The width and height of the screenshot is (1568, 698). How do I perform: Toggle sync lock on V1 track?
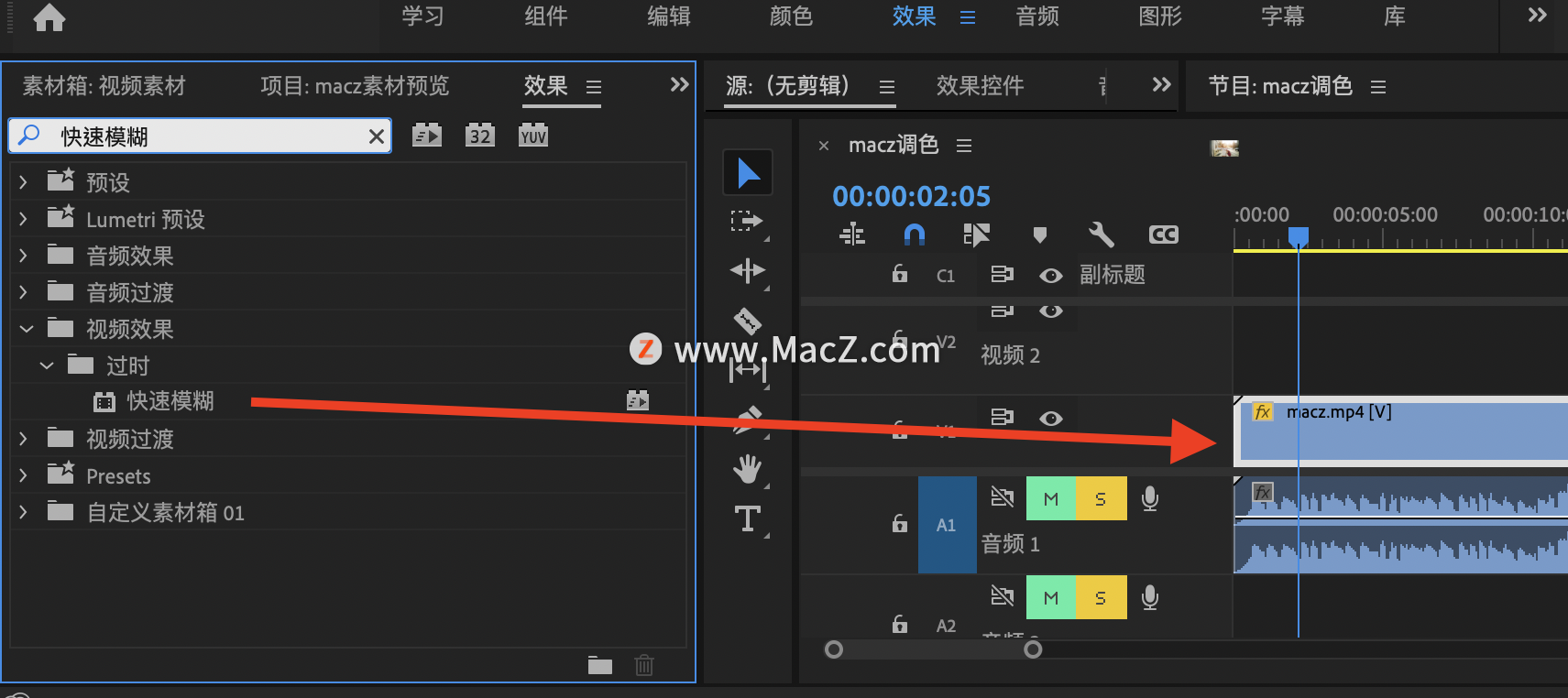pyautogui.click(x=1003, y=418)
